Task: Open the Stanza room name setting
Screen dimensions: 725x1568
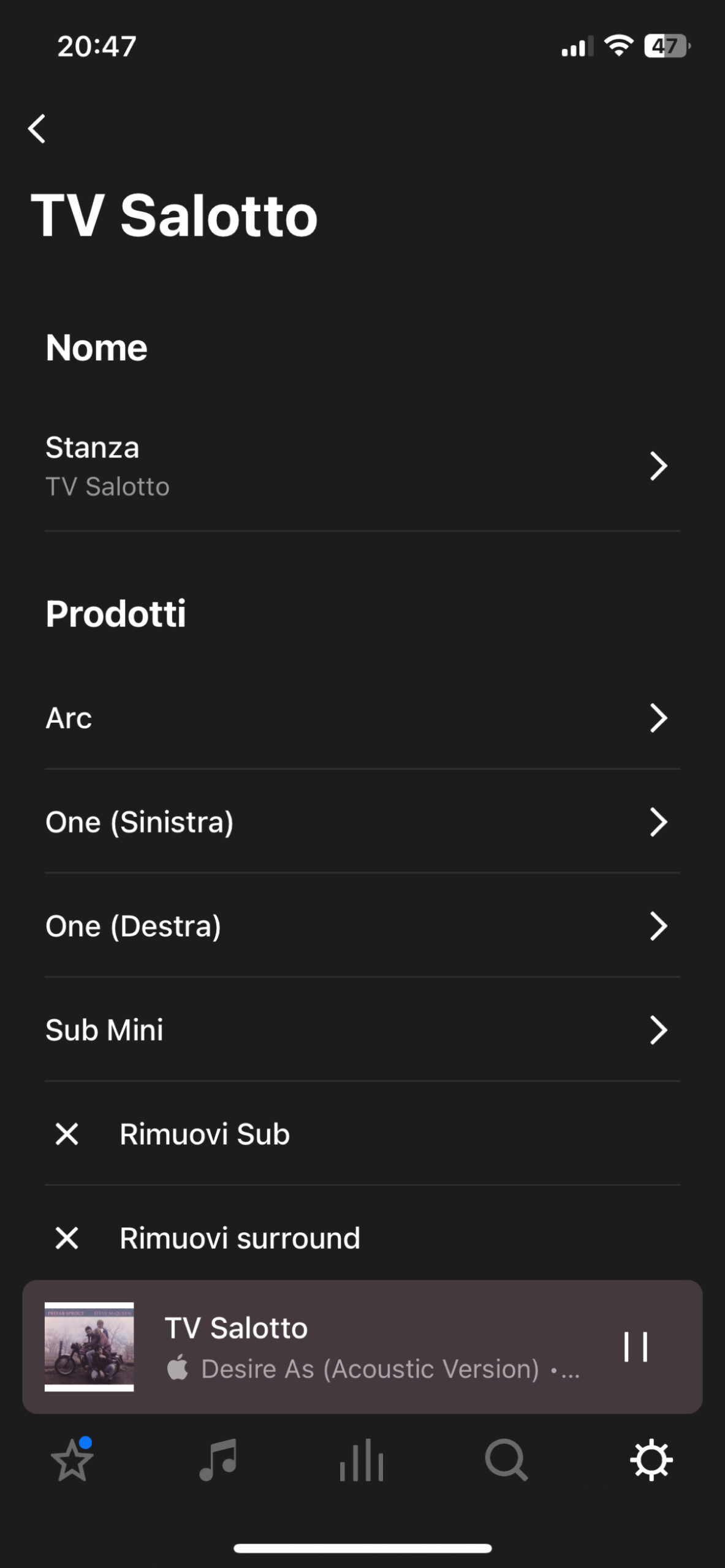Action: [x=362, y=466]
